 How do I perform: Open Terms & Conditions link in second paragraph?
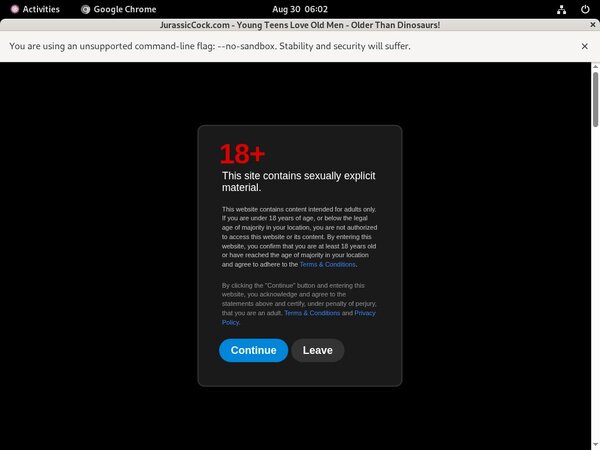(312, 313)
